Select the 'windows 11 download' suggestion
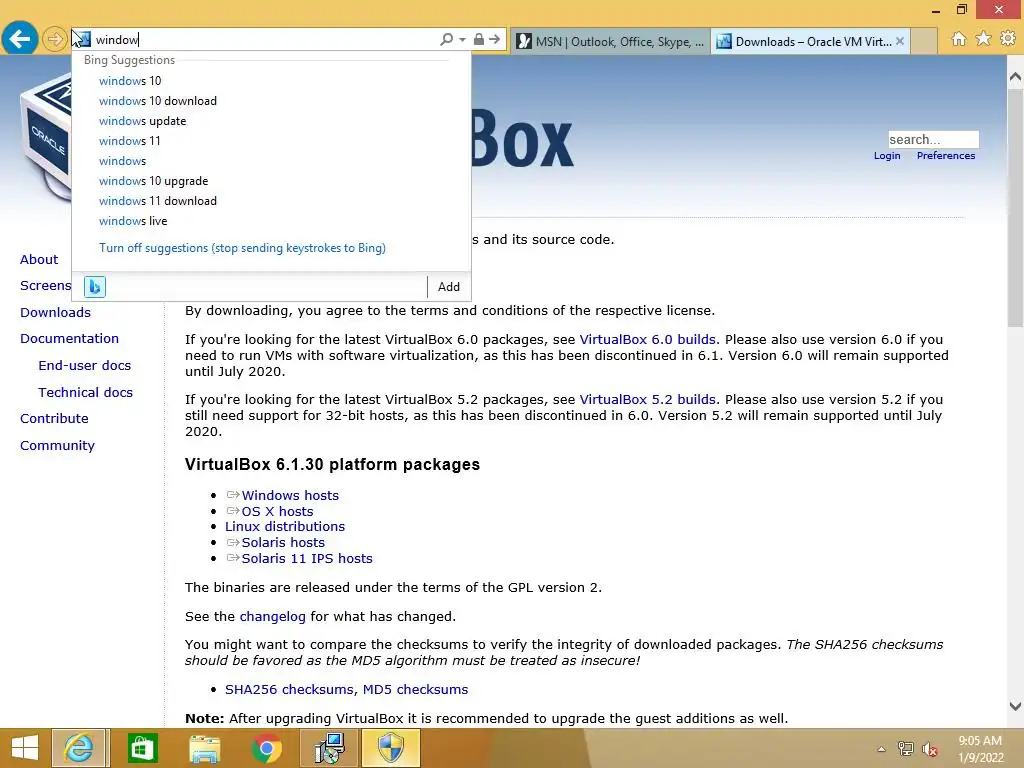Viewport: 1024px width, 768px height. click(x=157, y=201)
